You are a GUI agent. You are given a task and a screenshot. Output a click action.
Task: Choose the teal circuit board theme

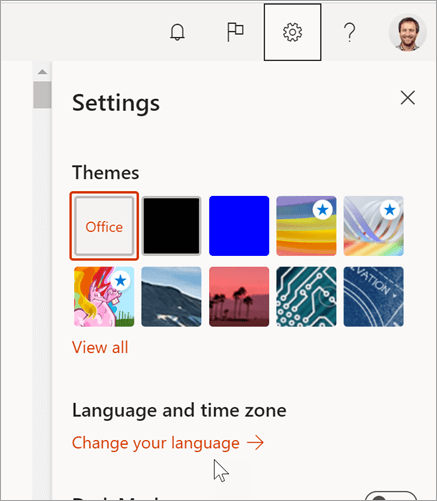[x=306, y=297]
